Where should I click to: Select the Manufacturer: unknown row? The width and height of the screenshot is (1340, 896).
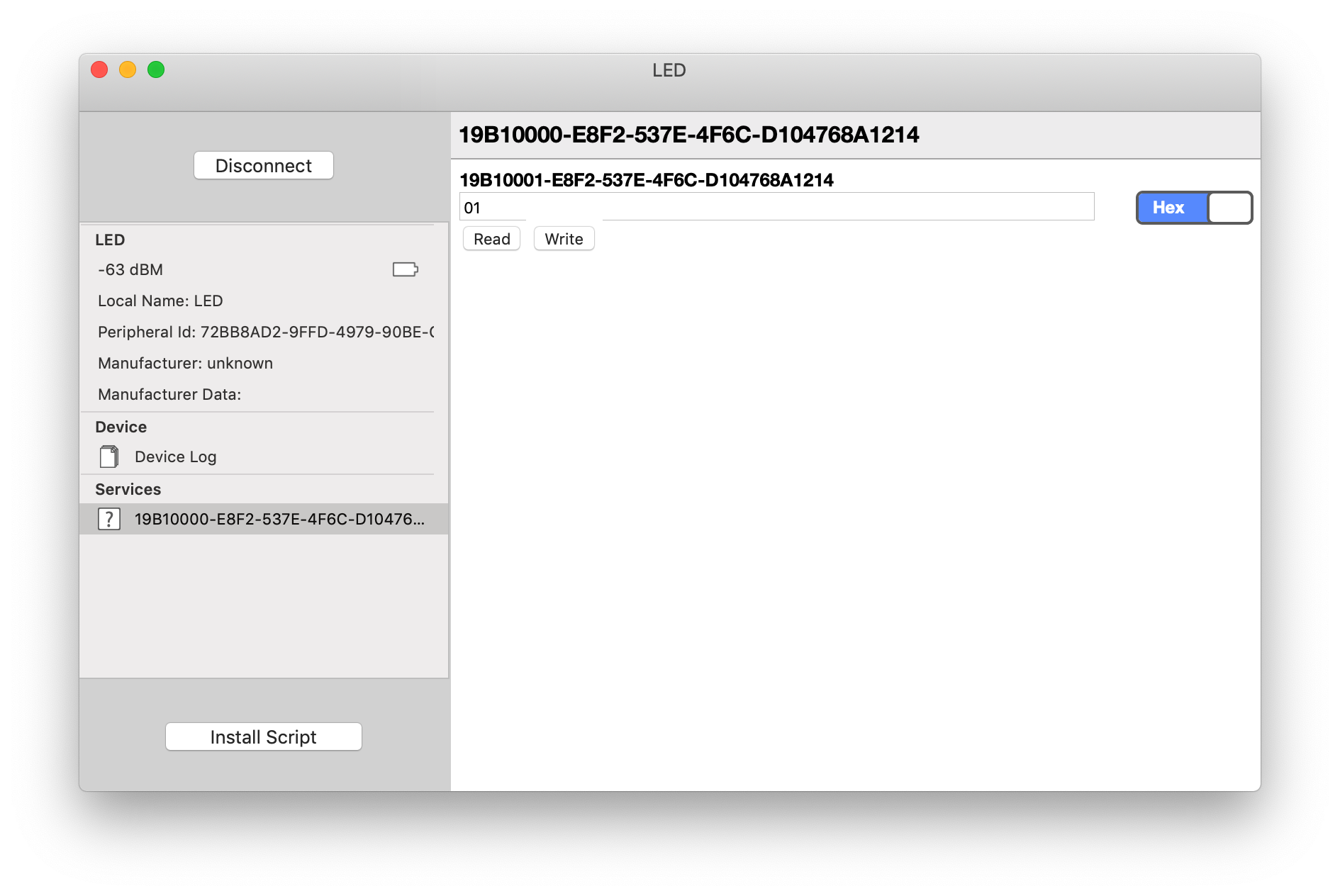point(185,363)
